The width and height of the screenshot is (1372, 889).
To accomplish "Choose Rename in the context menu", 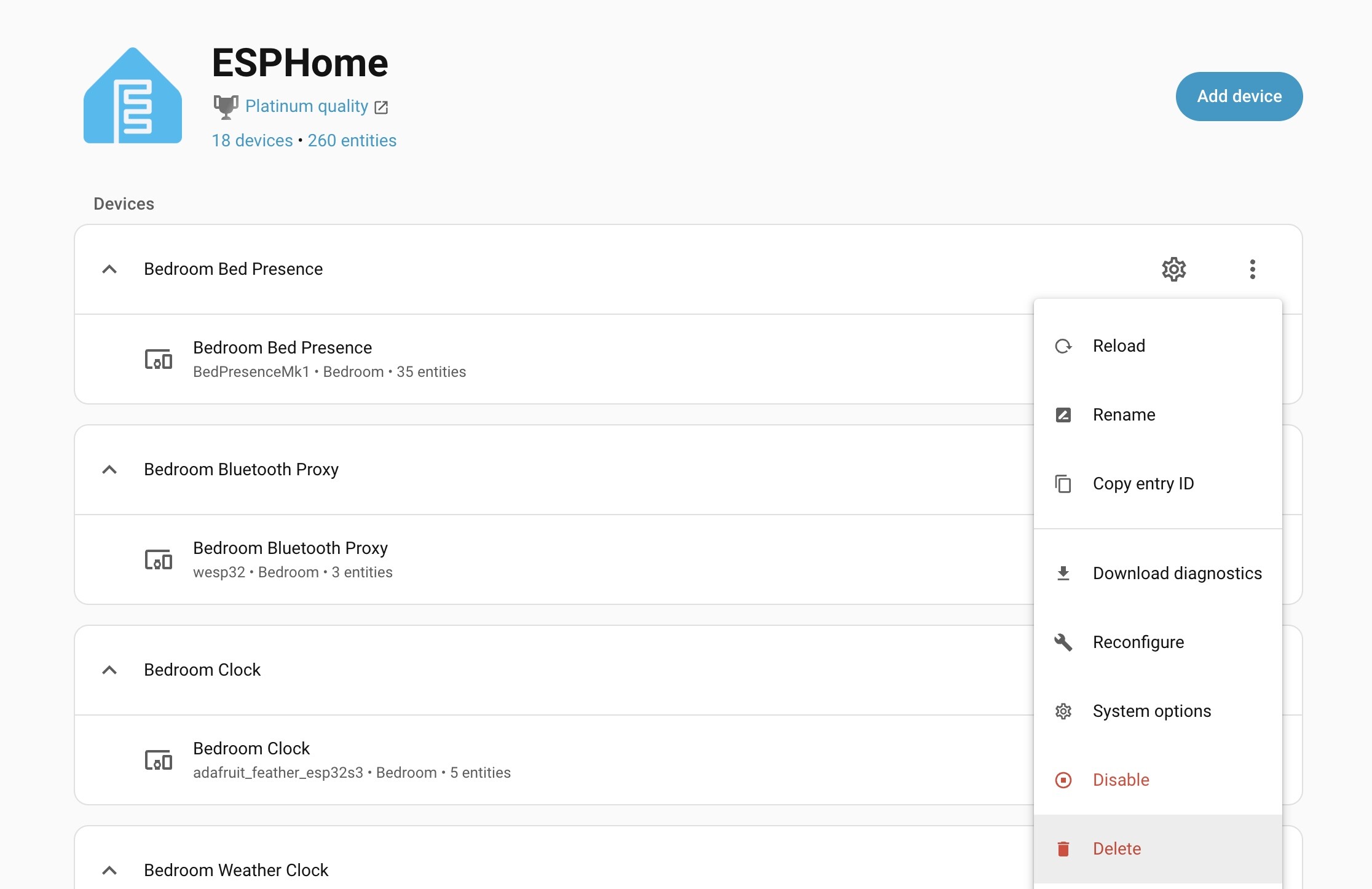I will point(1124,415).
